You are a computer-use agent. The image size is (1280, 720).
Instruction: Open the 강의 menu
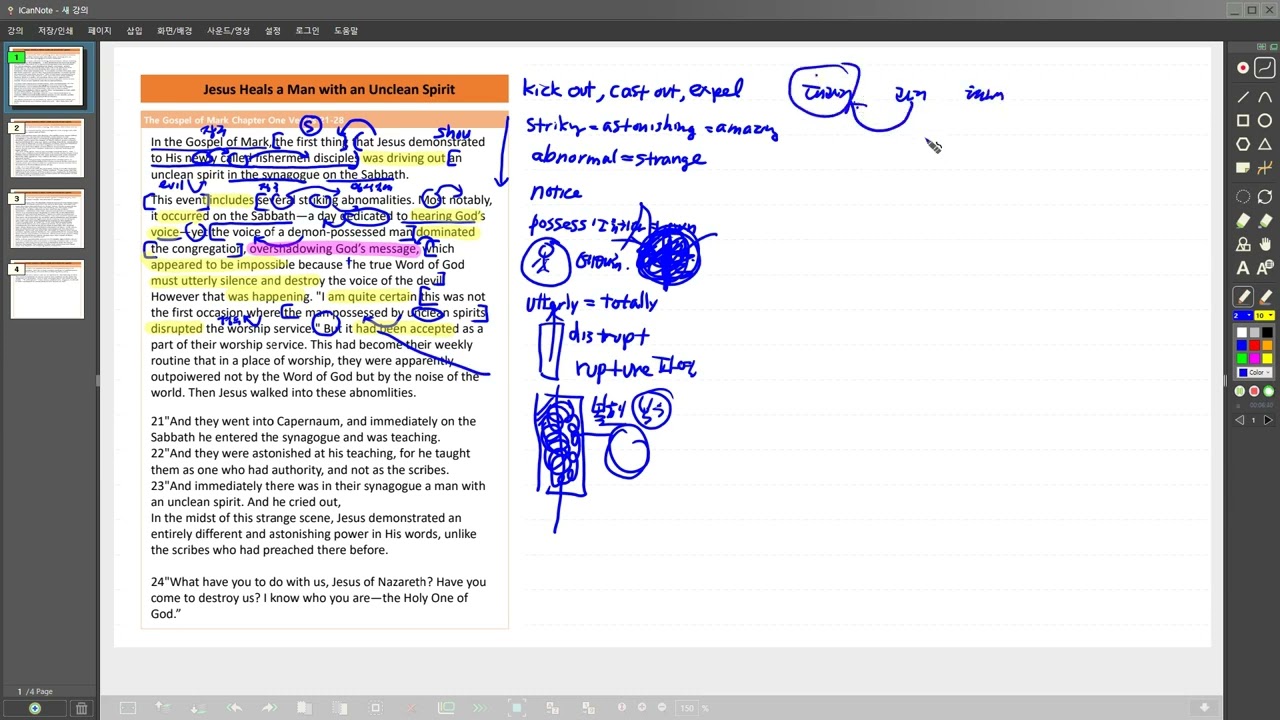(15, 31)
